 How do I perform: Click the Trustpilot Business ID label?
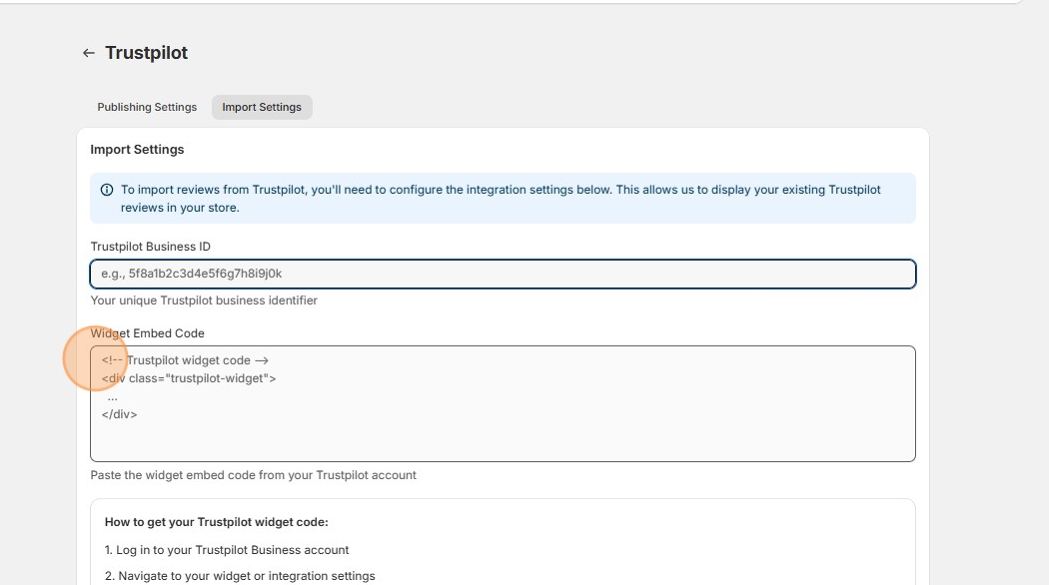(151, 246)
